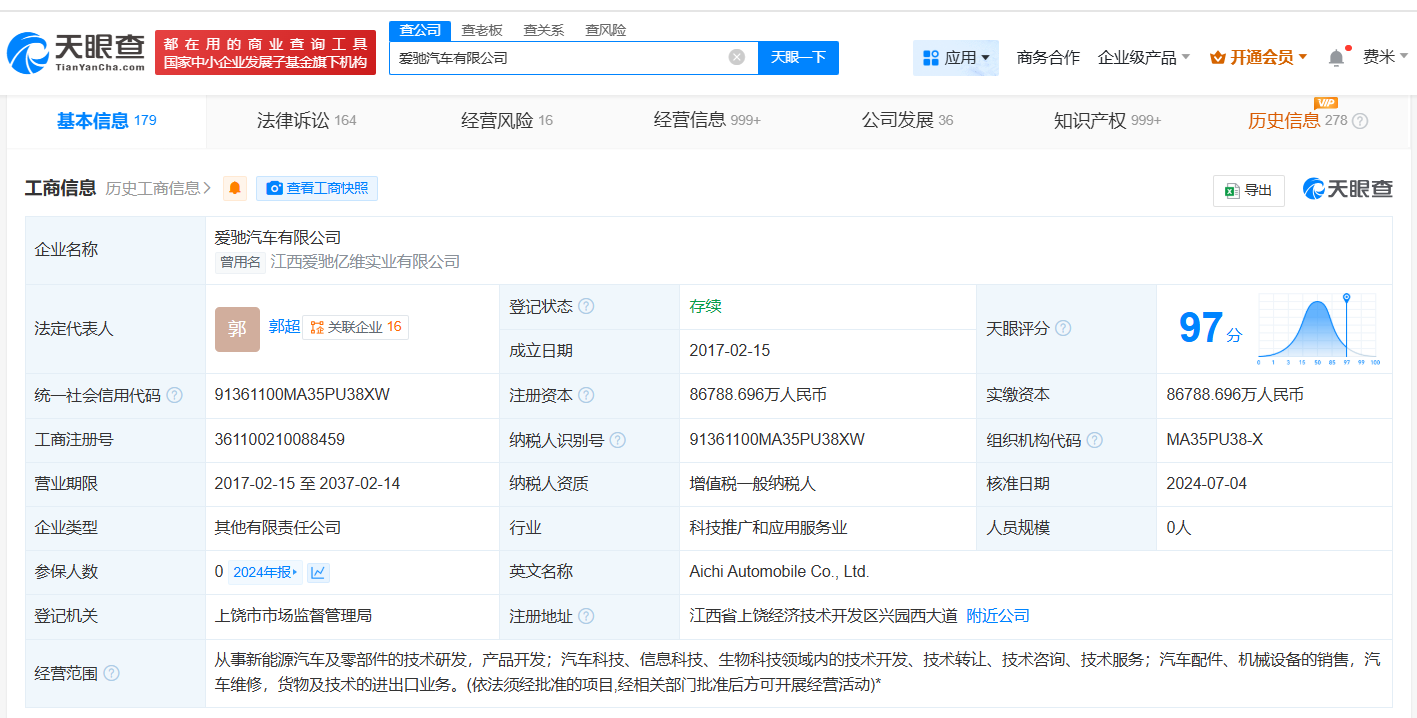
Task: Open 关联企业 16 tag
Action: tap(356, 327)
